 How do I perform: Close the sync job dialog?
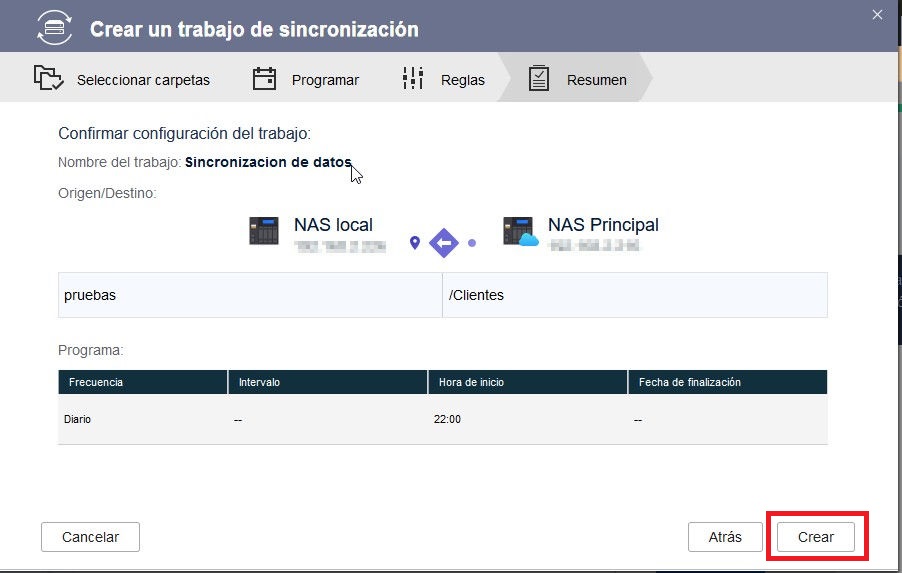(877, 14)
